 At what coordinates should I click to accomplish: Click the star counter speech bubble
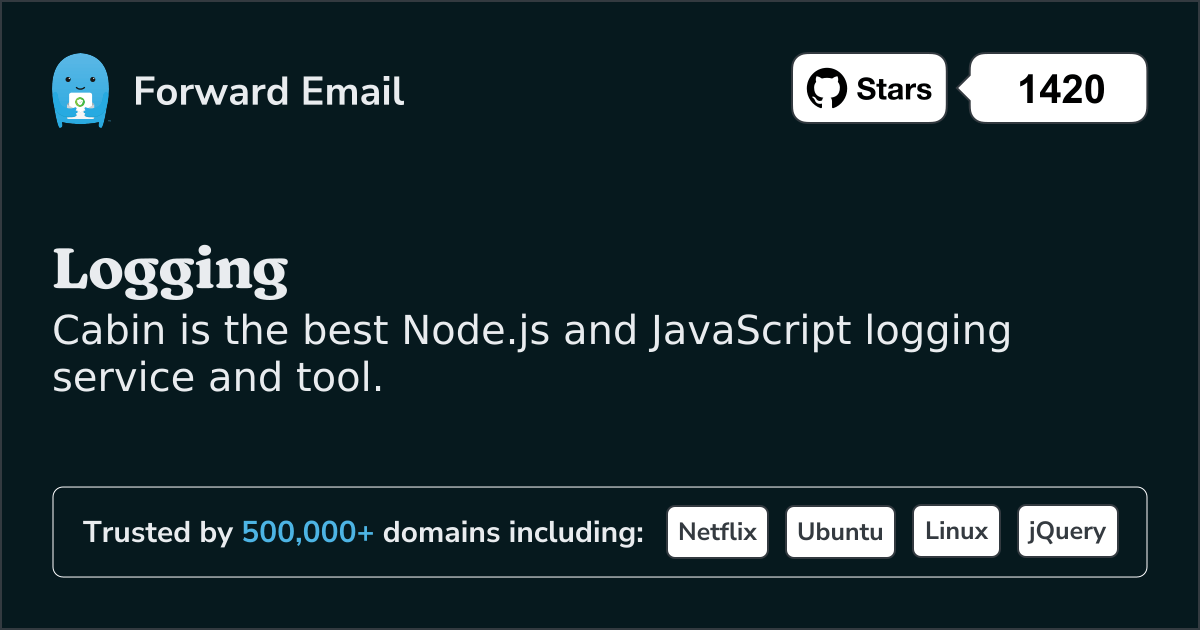pyautogui.click(x=1058, y=88)
